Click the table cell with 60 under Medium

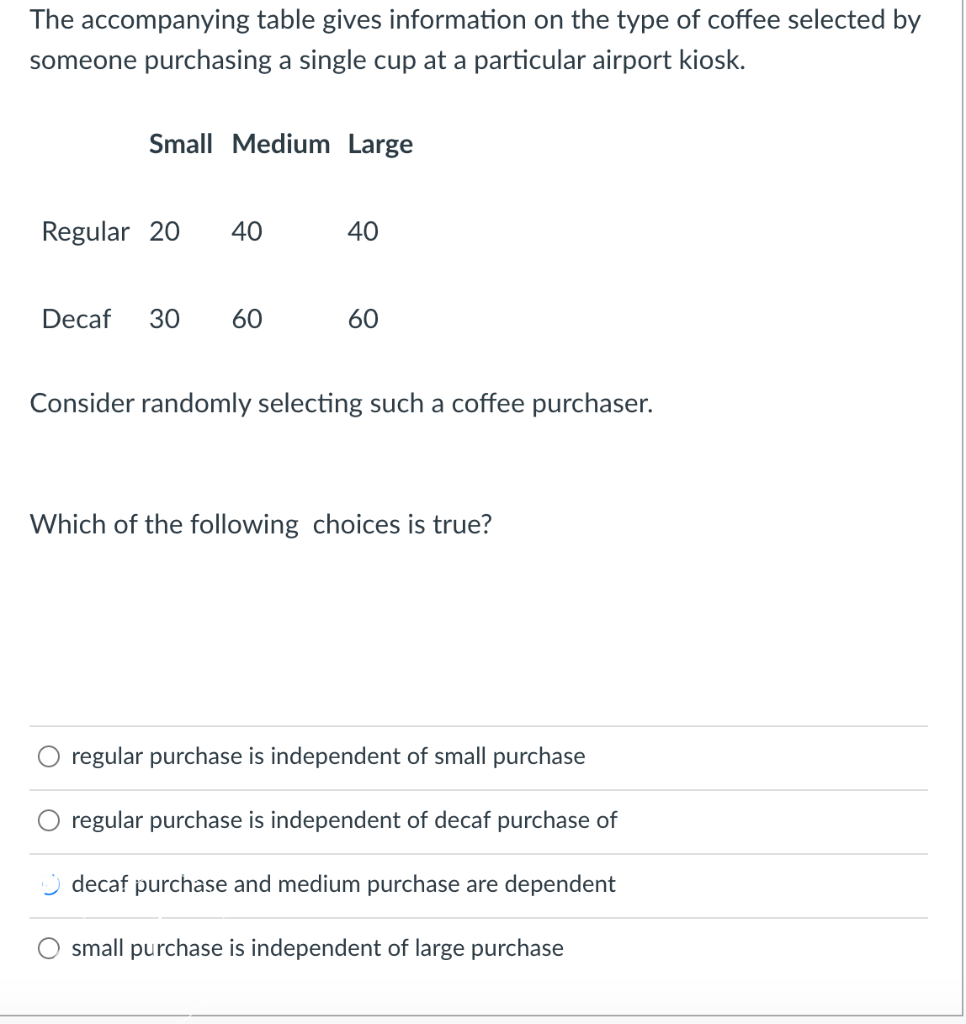(x=247, y=320)
